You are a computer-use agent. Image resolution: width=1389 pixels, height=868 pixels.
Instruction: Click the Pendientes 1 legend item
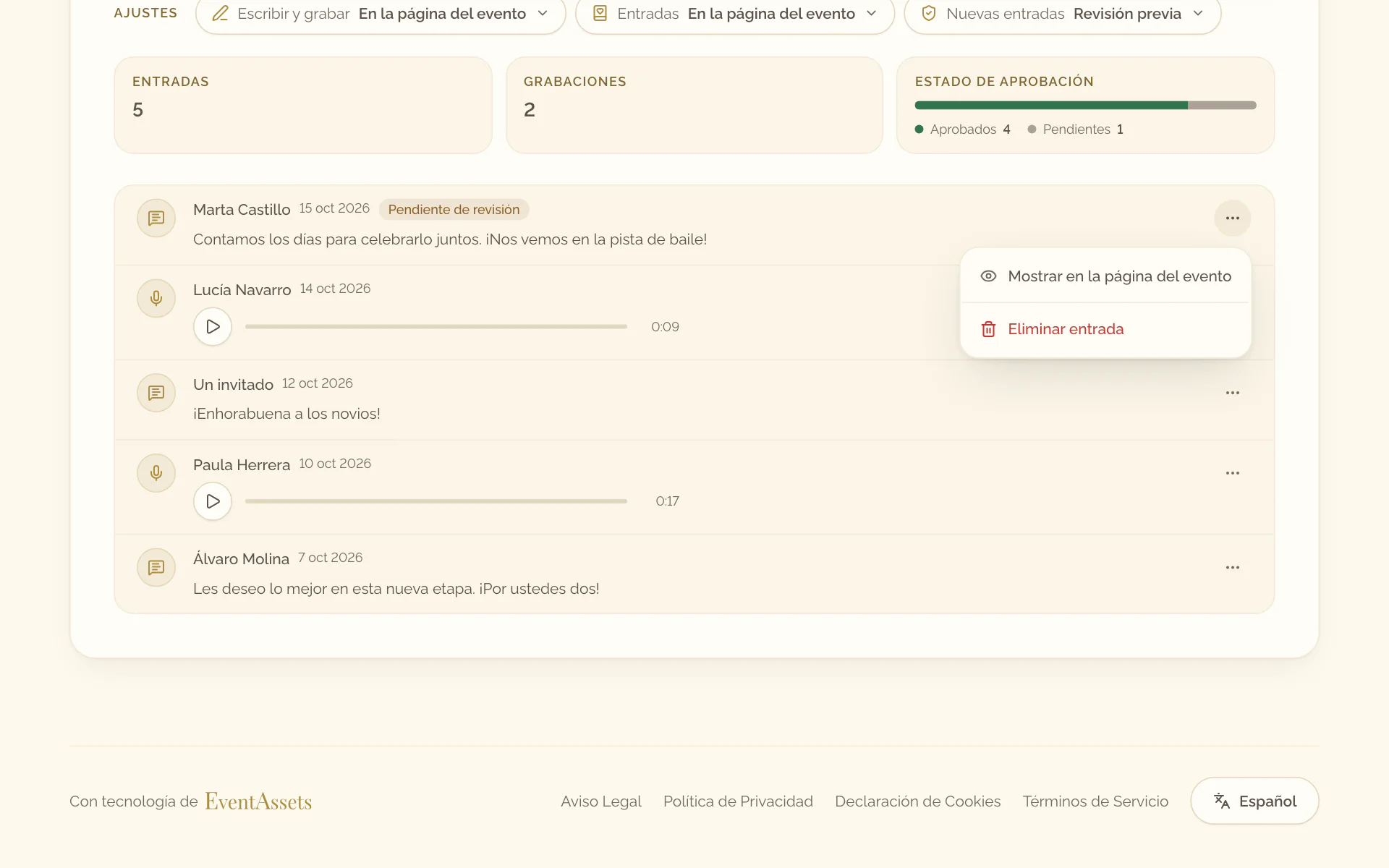click(x=1076, y=129)
